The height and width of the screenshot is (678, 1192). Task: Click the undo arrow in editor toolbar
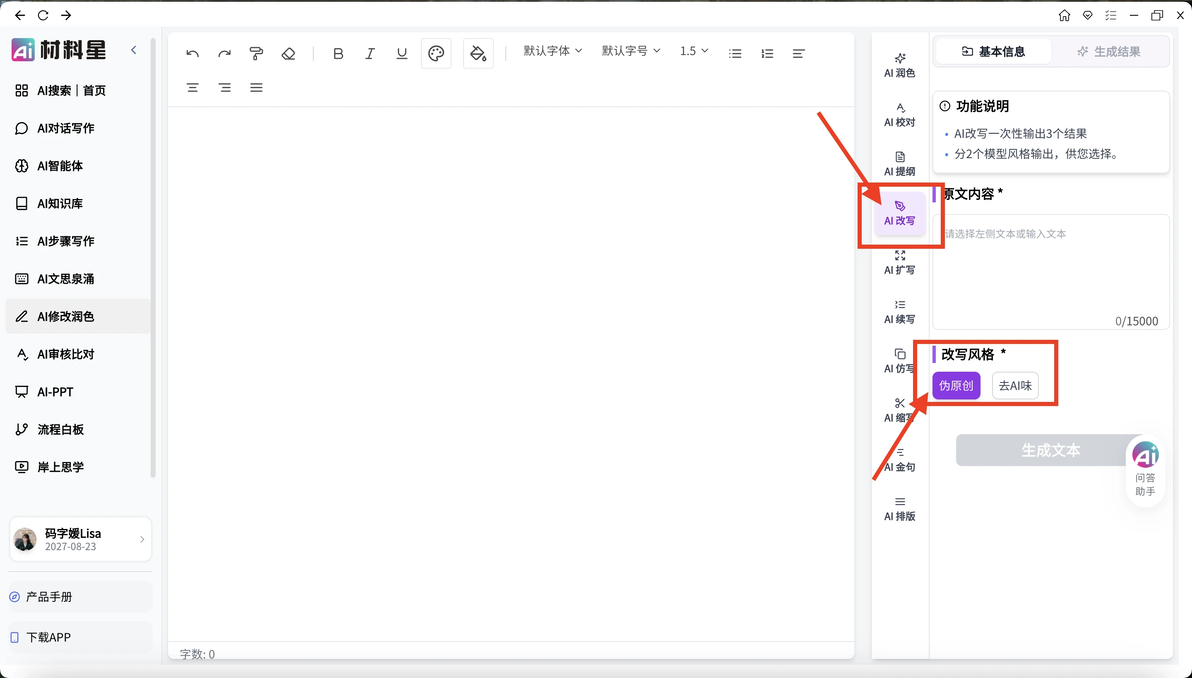(x=192, y=53)
